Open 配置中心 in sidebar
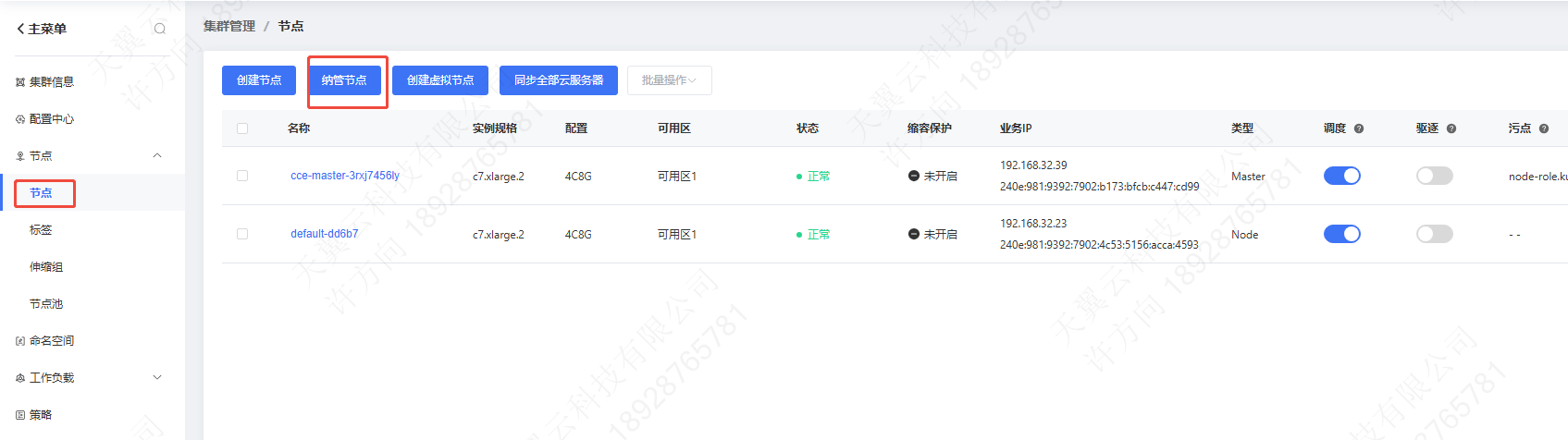 (x=52, y=119)
